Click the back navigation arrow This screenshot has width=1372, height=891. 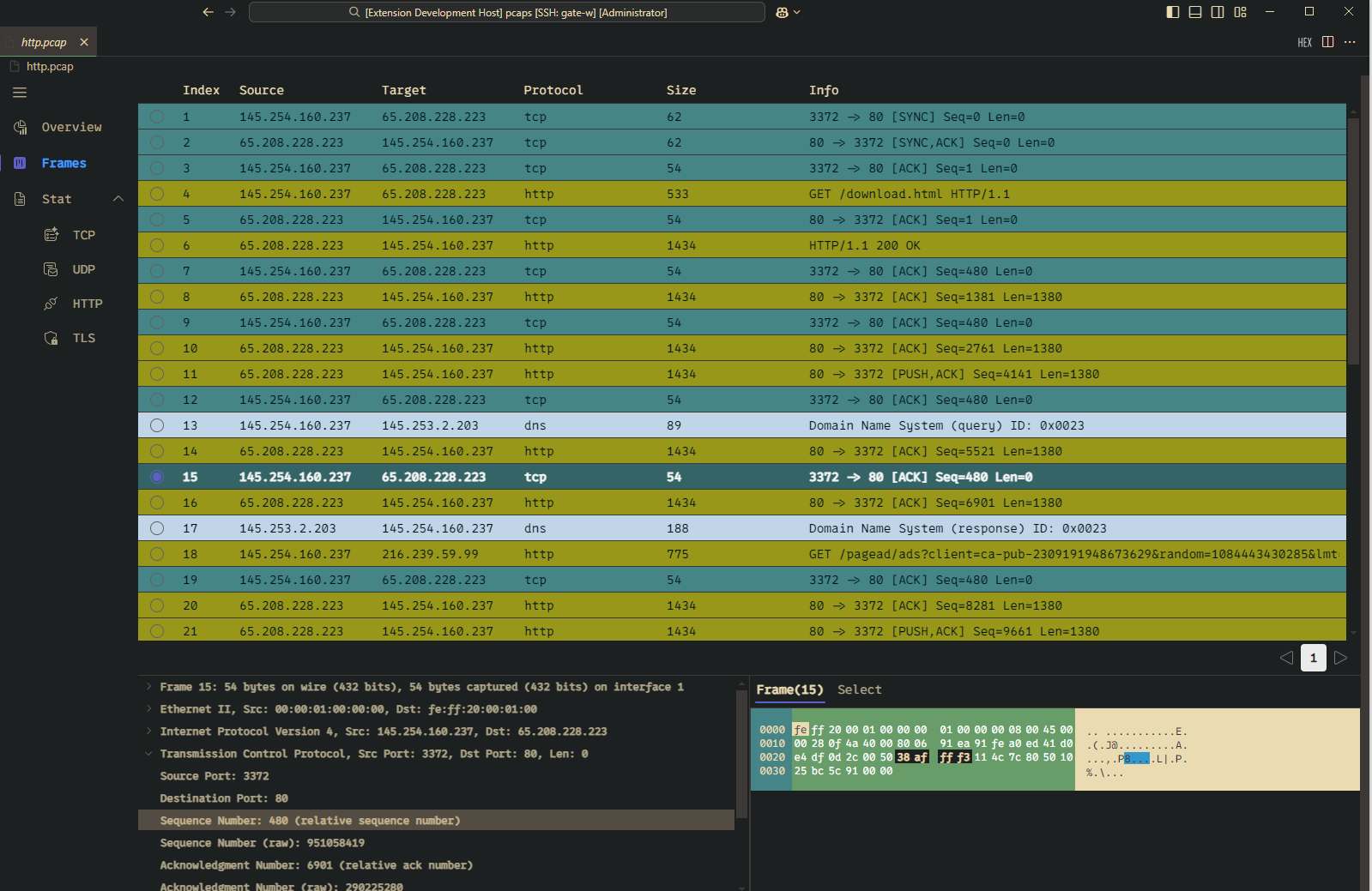208,12
